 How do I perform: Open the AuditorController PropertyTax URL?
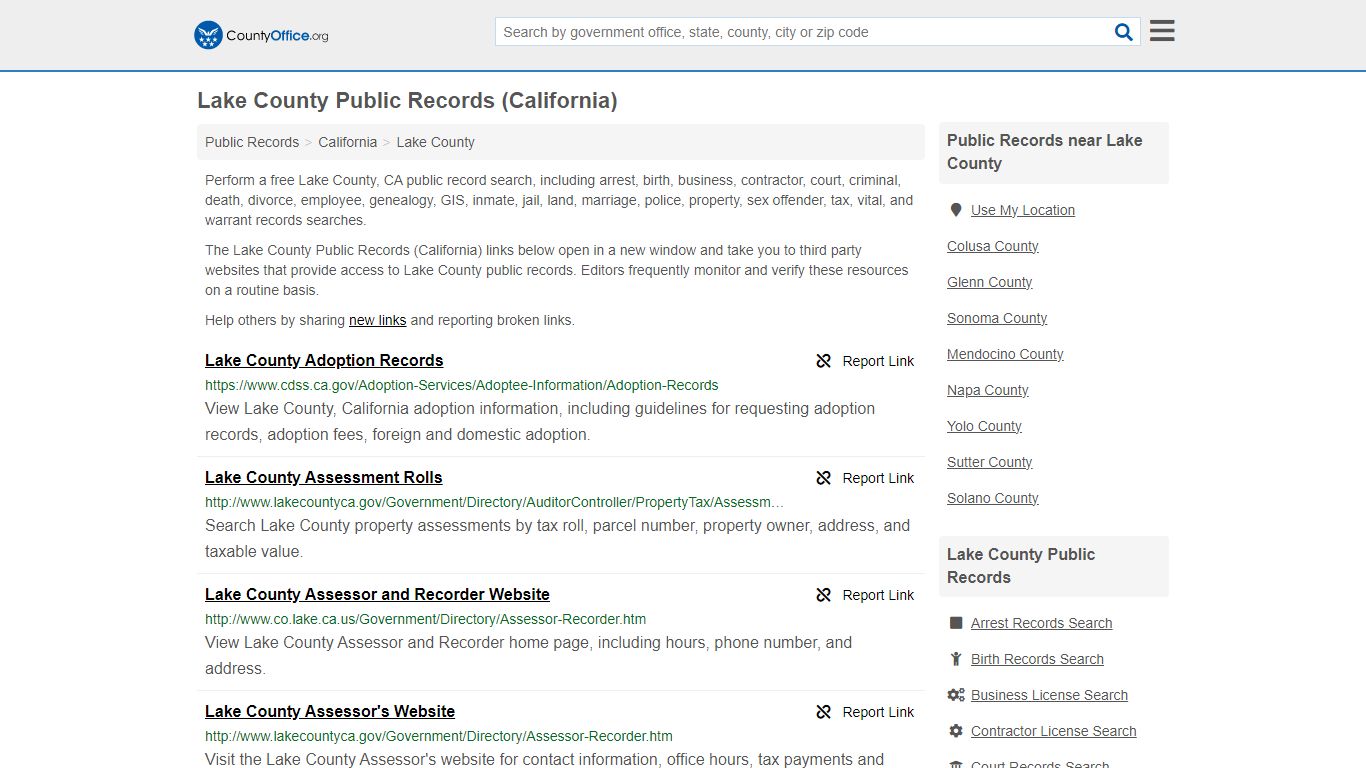[494, 502]
